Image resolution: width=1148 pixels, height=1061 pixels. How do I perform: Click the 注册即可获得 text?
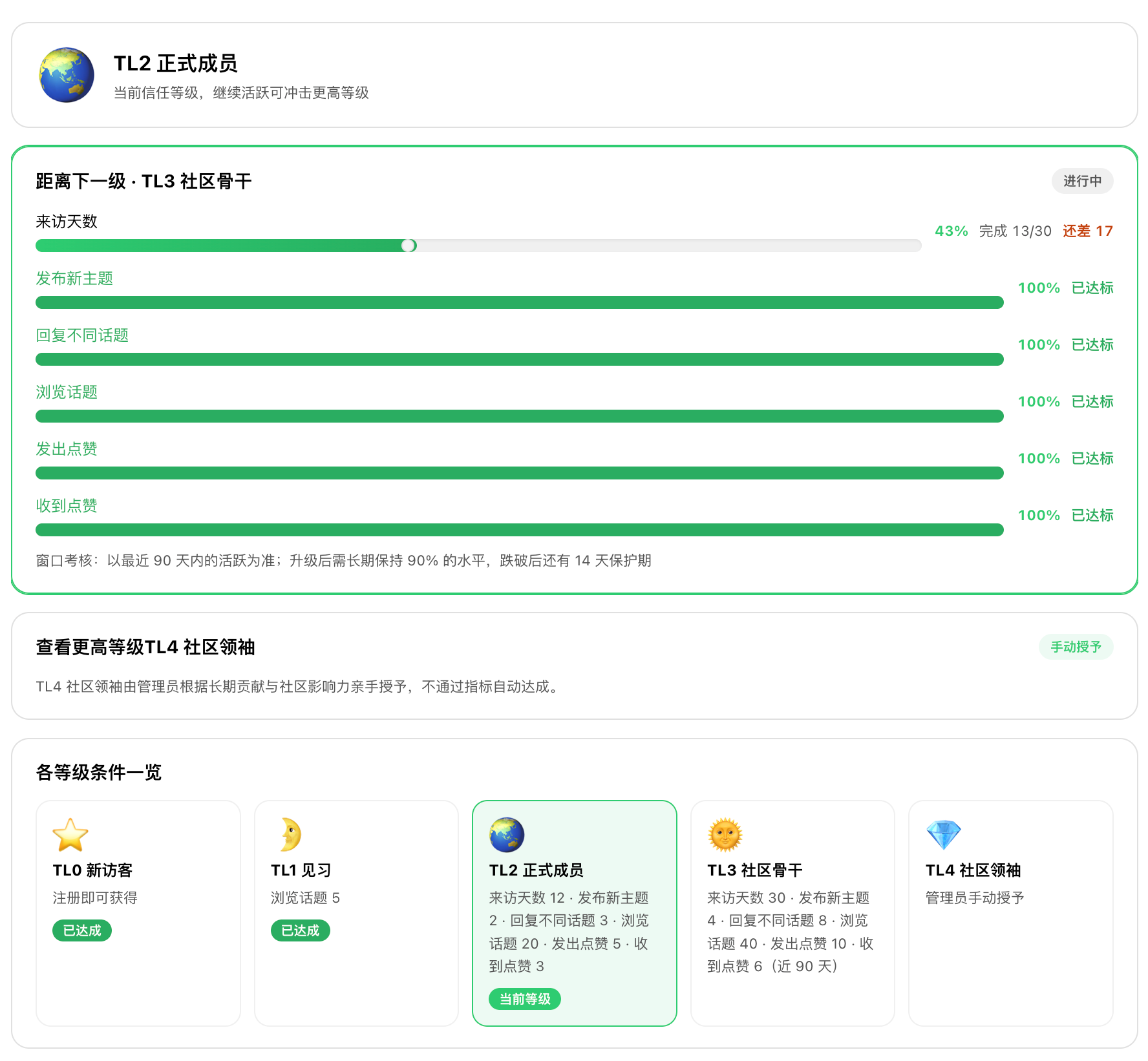[95, 898]
